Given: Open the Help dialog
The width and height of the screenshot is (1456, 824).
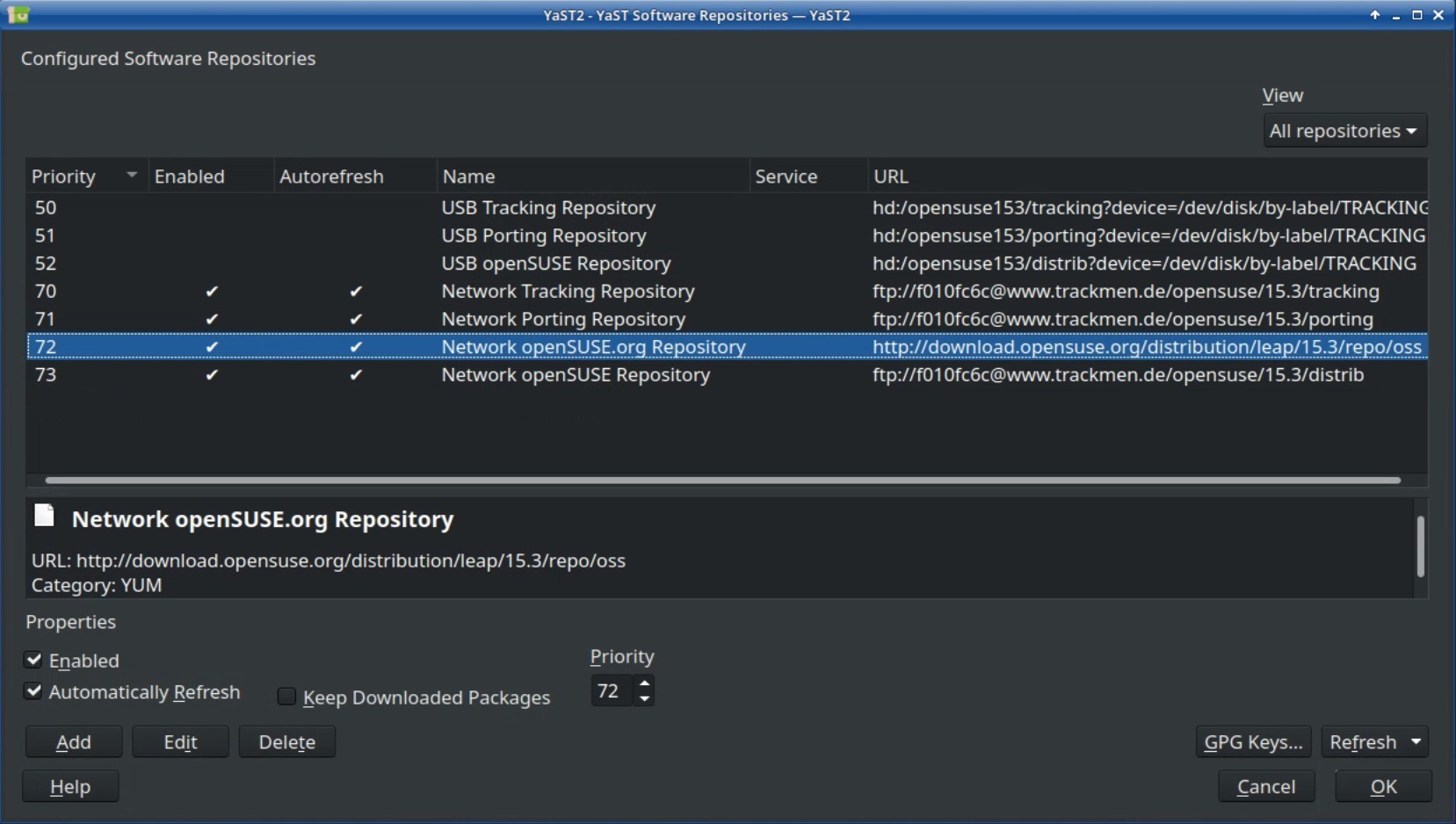Looking at the screenshot, I should click(69, 786).
